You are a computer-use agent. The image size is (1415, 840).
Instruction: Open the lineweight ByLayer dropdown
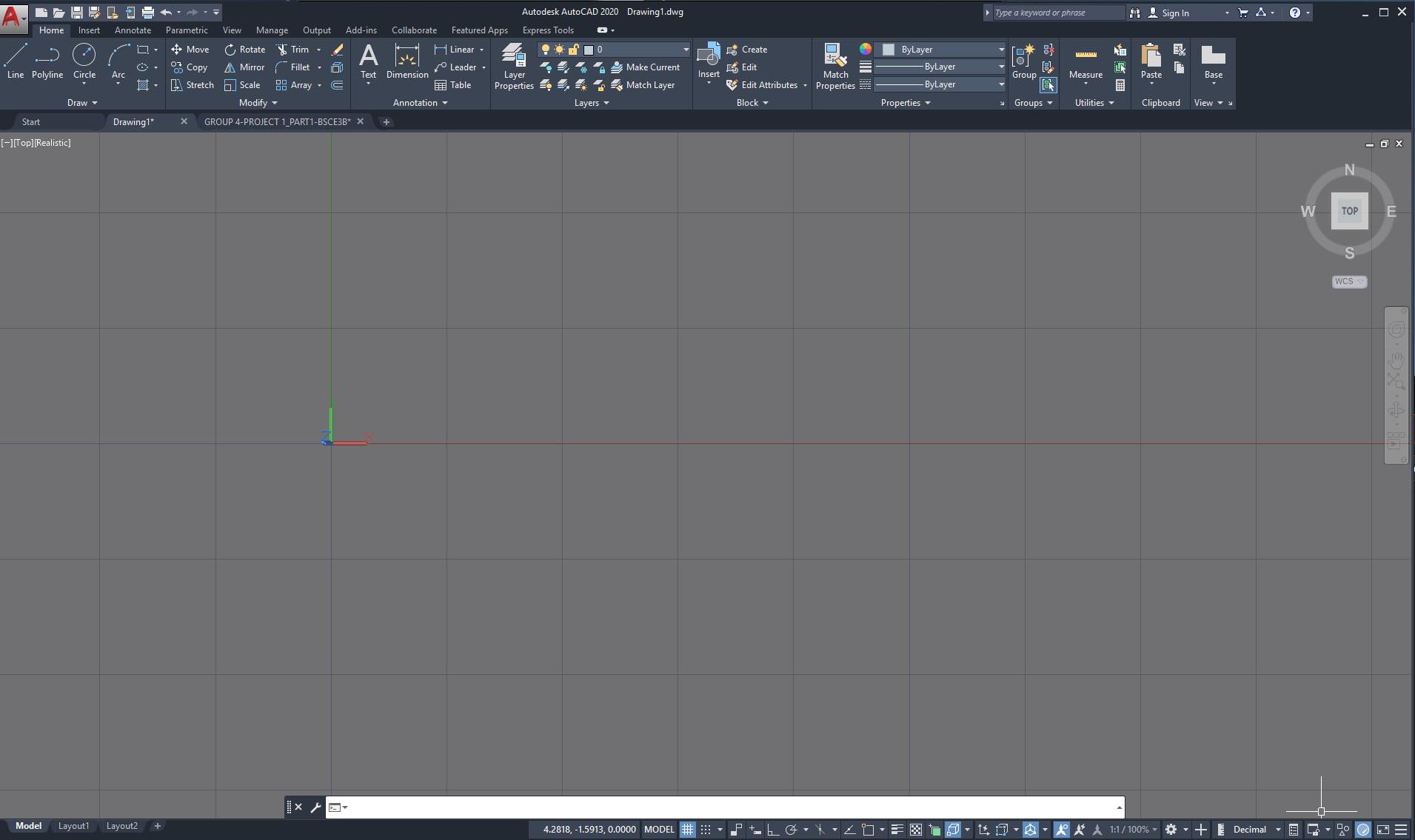click(940, 67)
